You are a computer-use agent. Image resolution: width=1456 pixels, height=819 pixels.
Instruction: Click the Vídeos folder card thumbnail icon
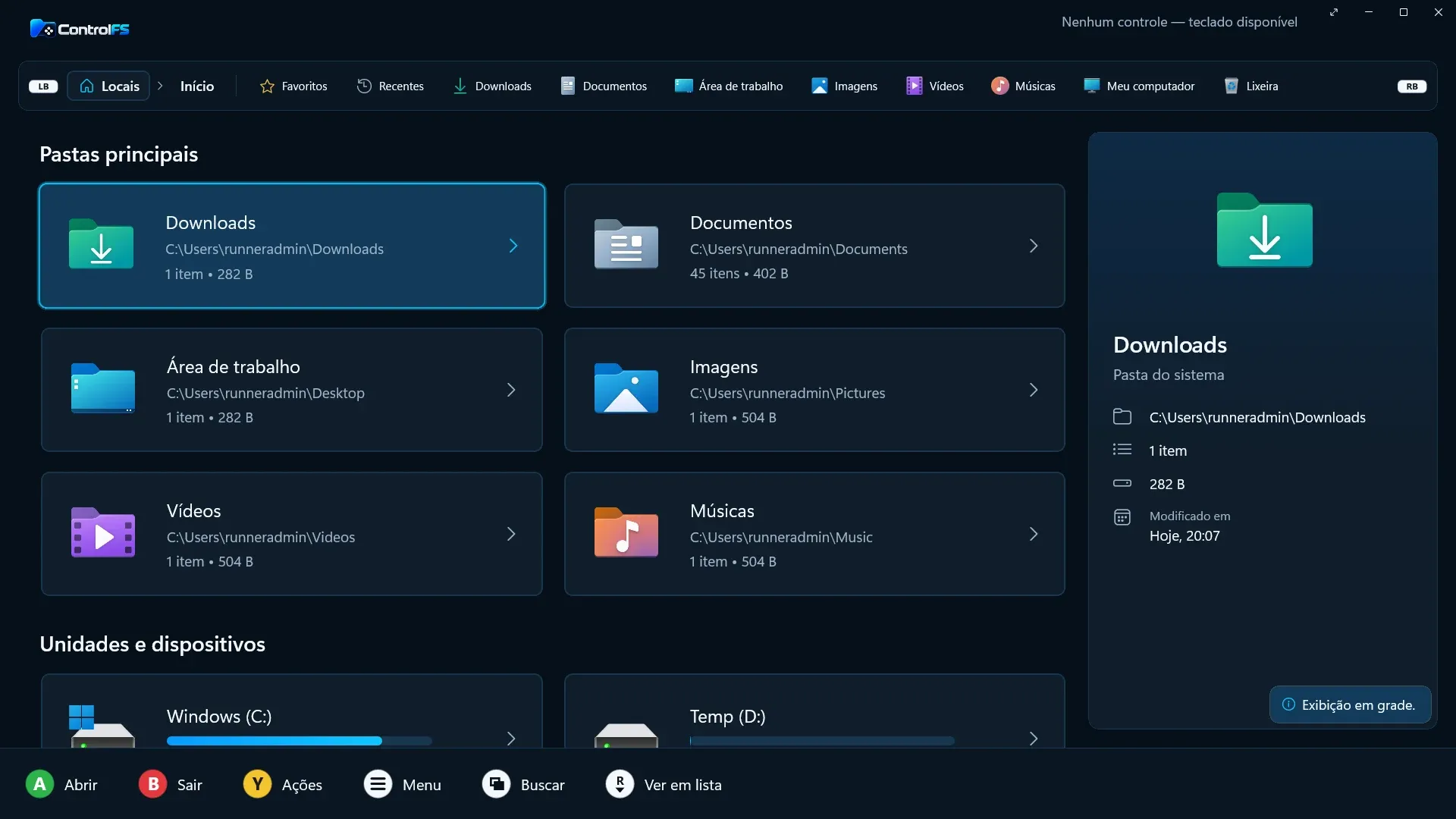click(x=102, y=532)
